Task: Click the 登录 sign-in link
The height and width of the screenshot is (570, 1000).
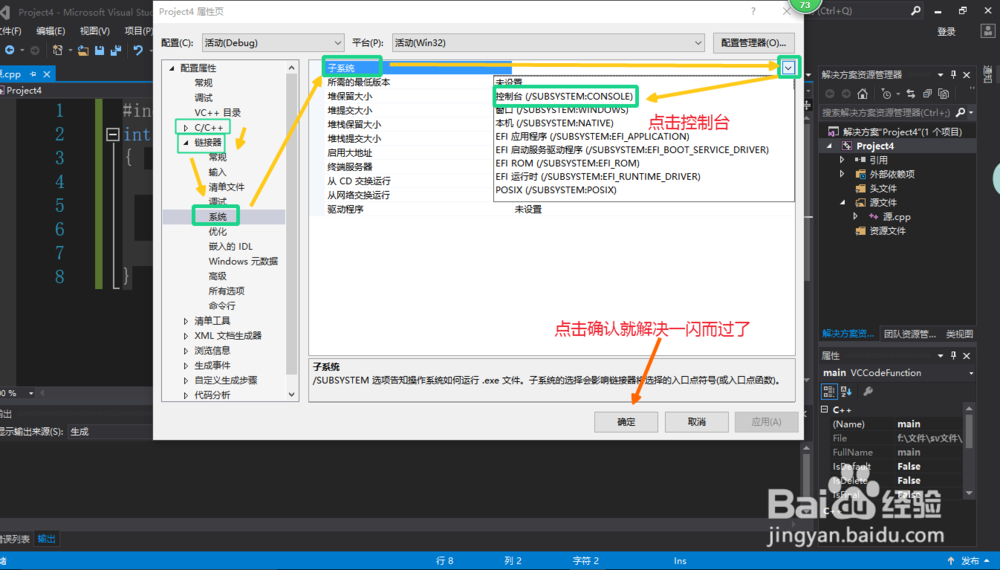Action: tap(946, 32)
